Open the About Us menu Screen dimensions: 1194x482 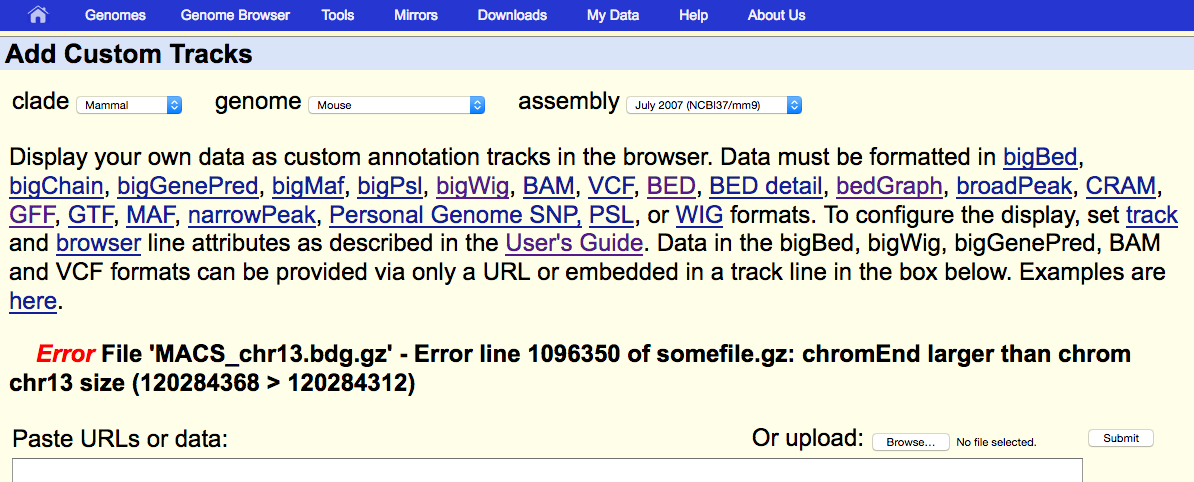point(776,15)
